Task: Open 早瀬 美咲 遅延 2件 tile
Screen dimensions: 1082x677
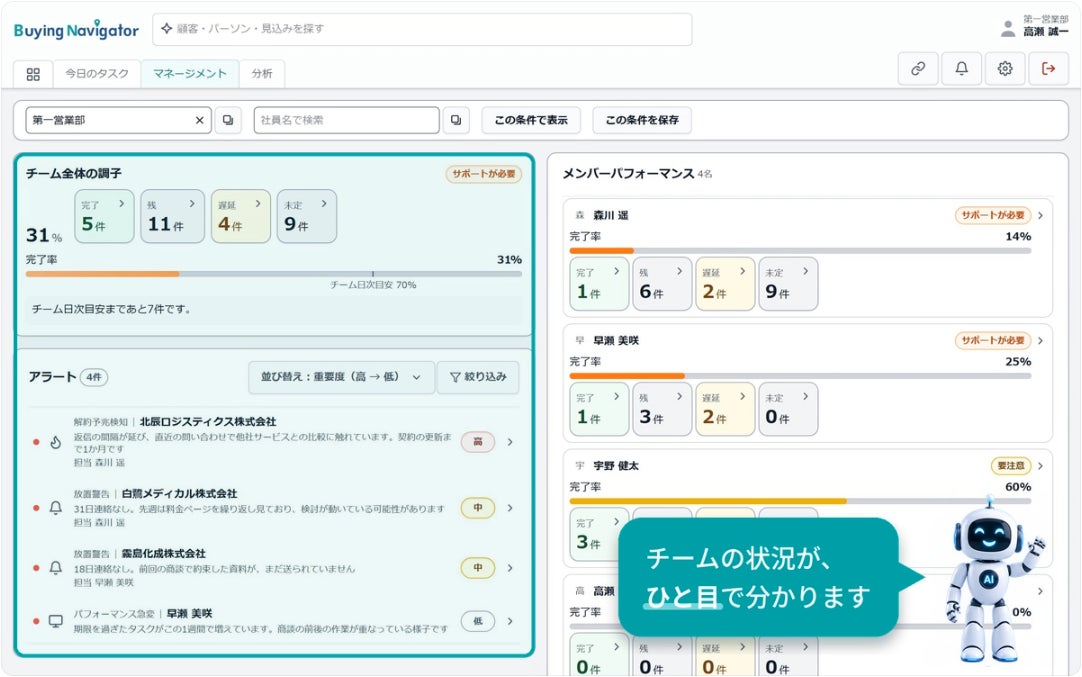Action: pyautogui.click(x=725, y=409)
